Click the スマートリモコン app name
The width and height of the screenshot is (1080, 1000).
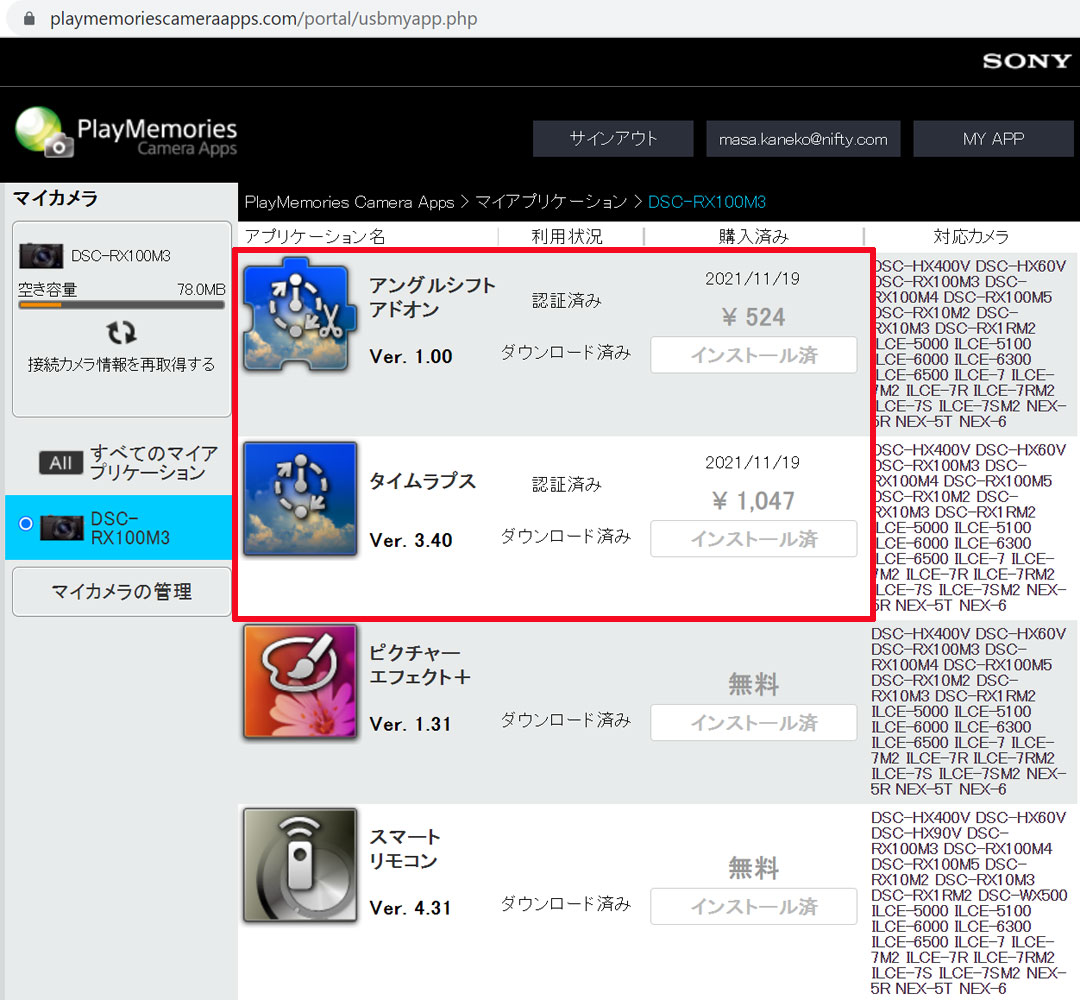tap(405, 848)
